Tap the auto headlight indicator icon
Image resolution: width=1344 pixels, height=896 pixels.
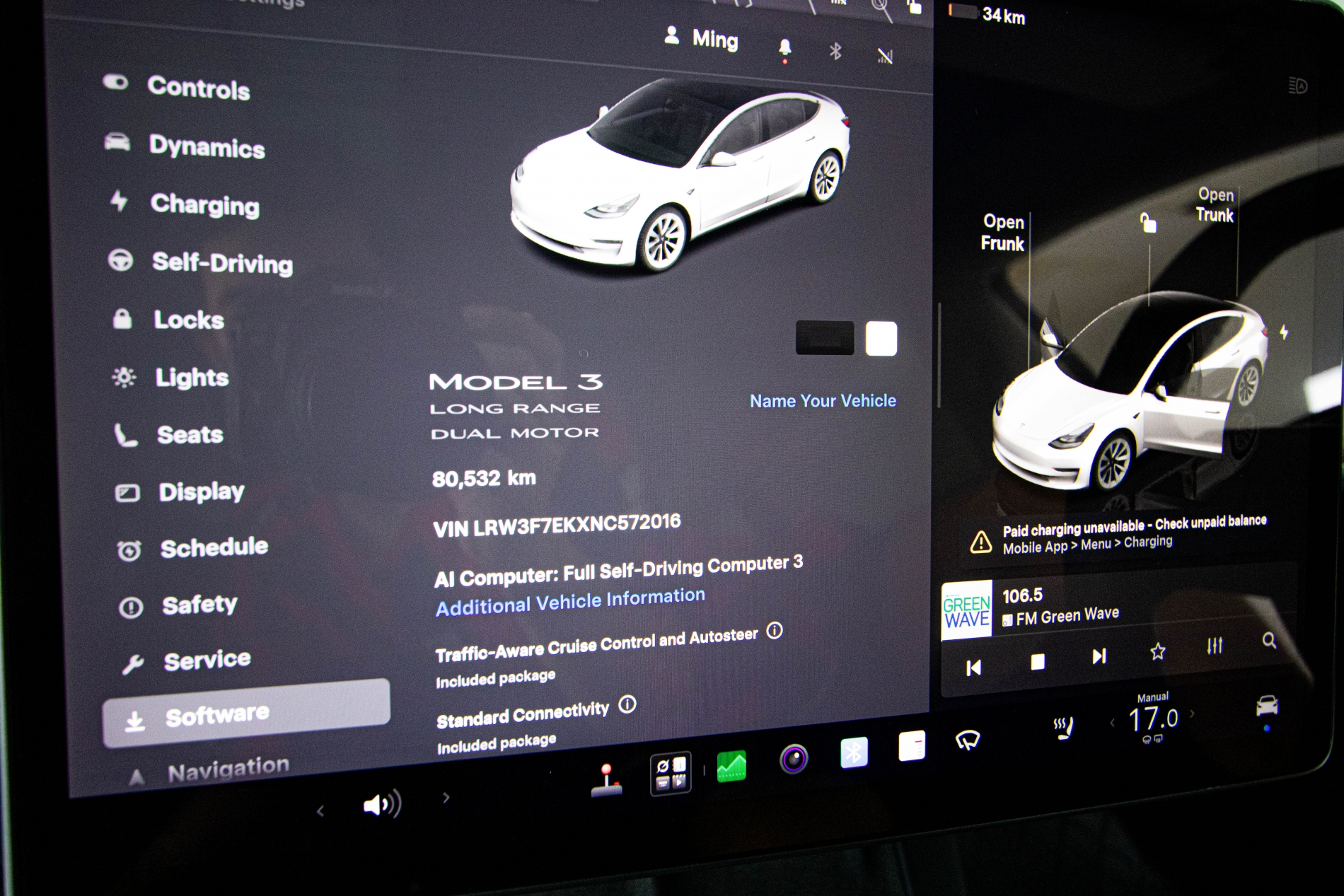click(x=1298, y=86)
